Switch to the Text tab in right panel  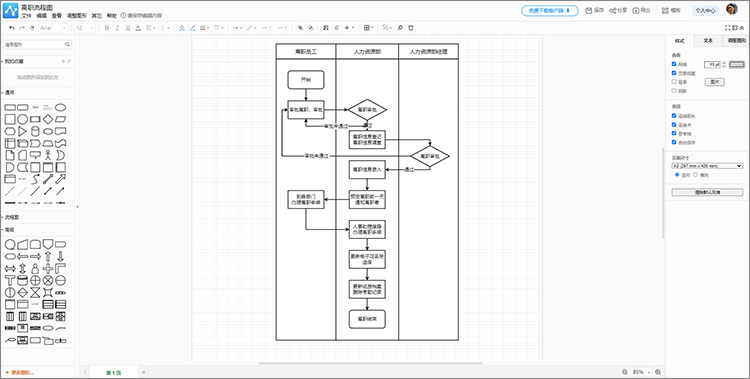708,41
